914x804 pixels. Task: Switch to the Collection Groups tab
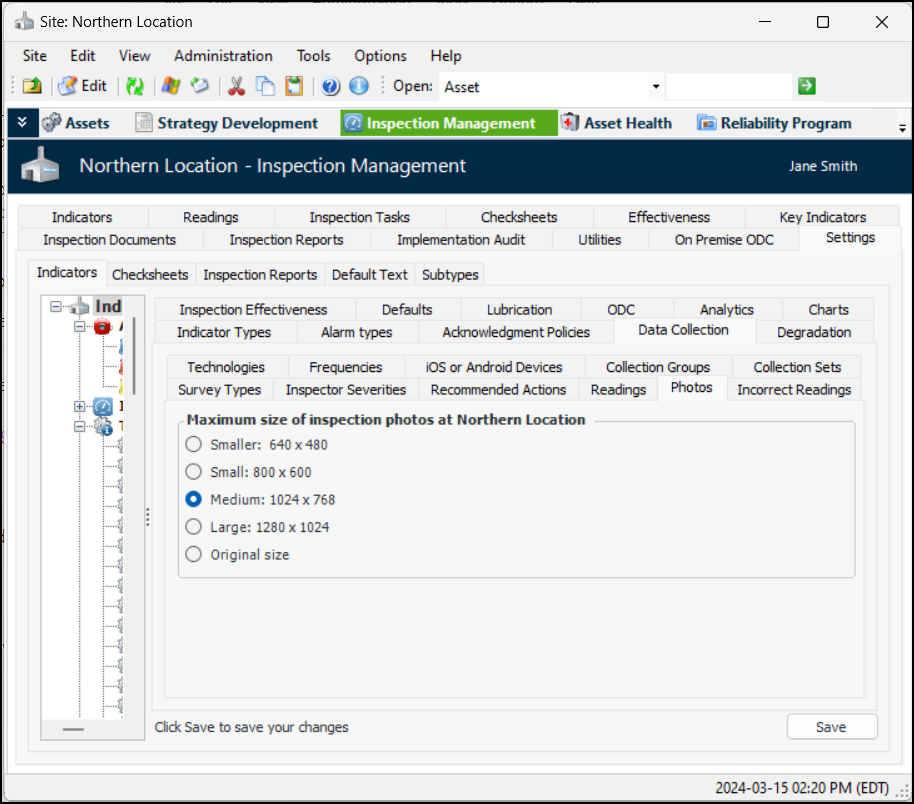click(x=657, y=367)
